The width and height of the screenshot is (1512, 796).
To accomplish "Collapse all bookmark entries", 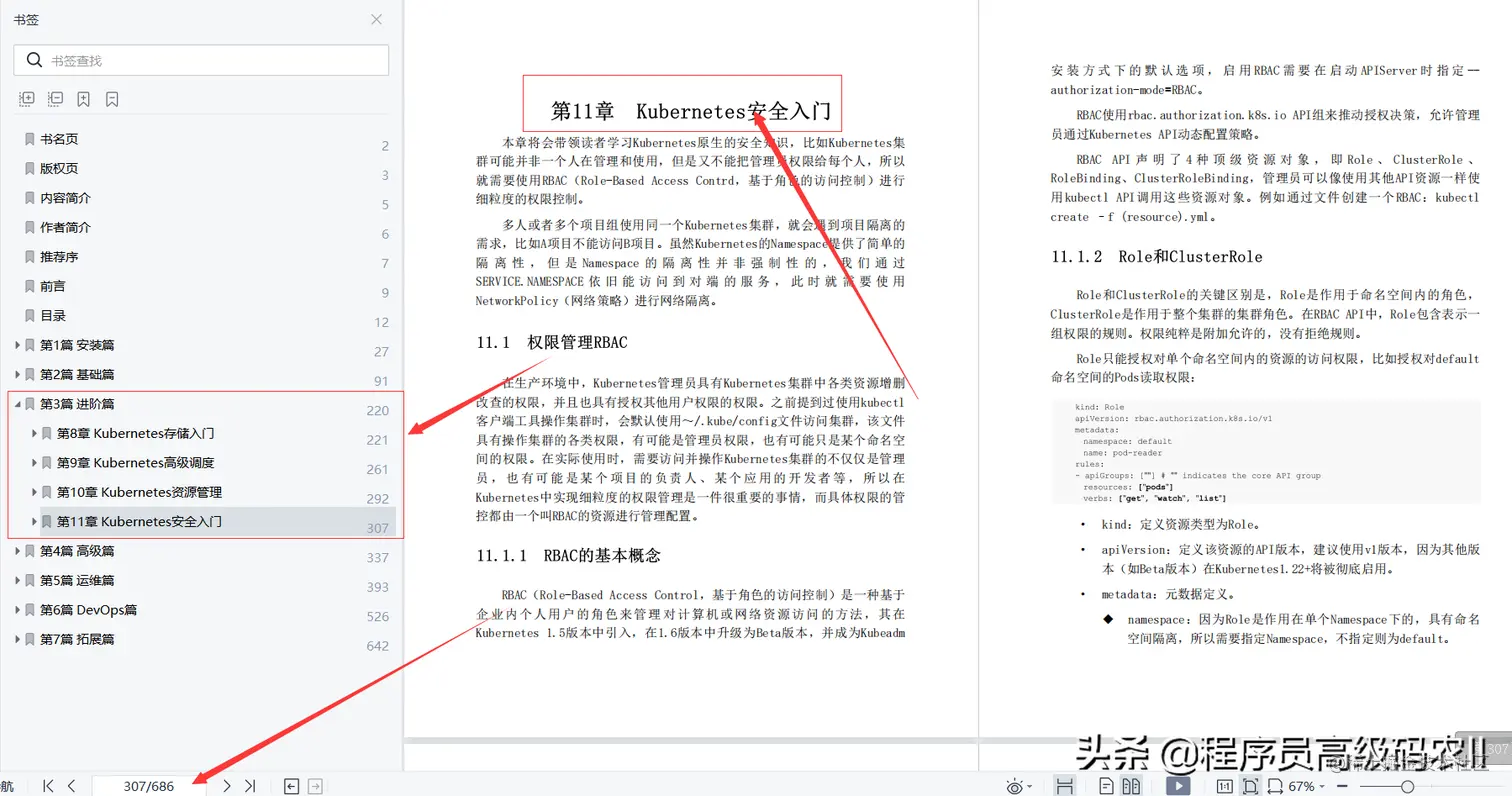I will point(55,98).
